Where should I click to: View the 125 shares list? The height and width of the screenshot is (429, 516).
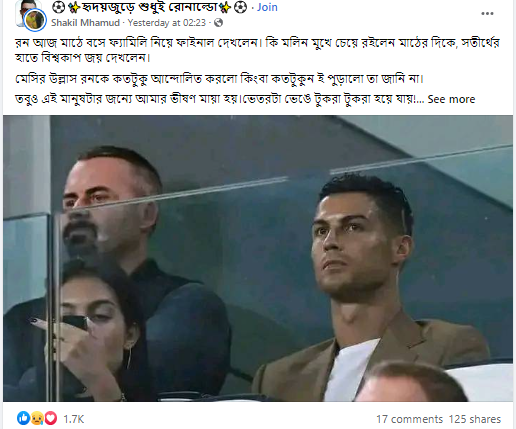click(475, 419)
